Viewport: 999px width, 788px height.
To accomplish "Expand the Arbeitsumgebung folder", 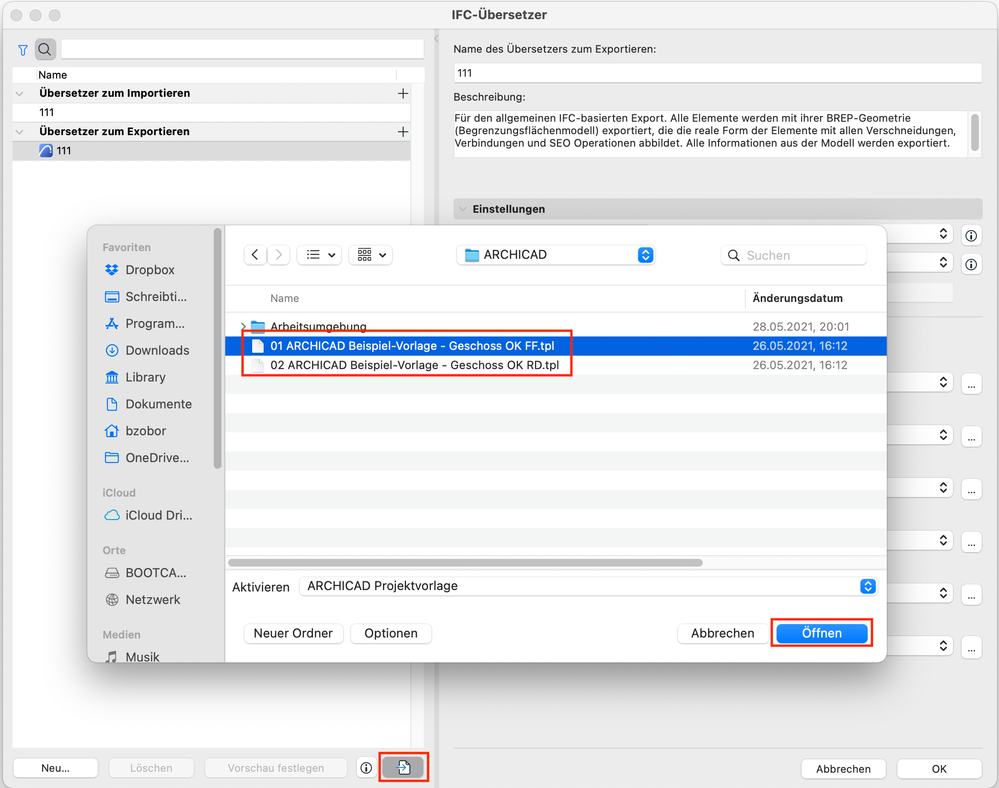I will coord(243,327).
